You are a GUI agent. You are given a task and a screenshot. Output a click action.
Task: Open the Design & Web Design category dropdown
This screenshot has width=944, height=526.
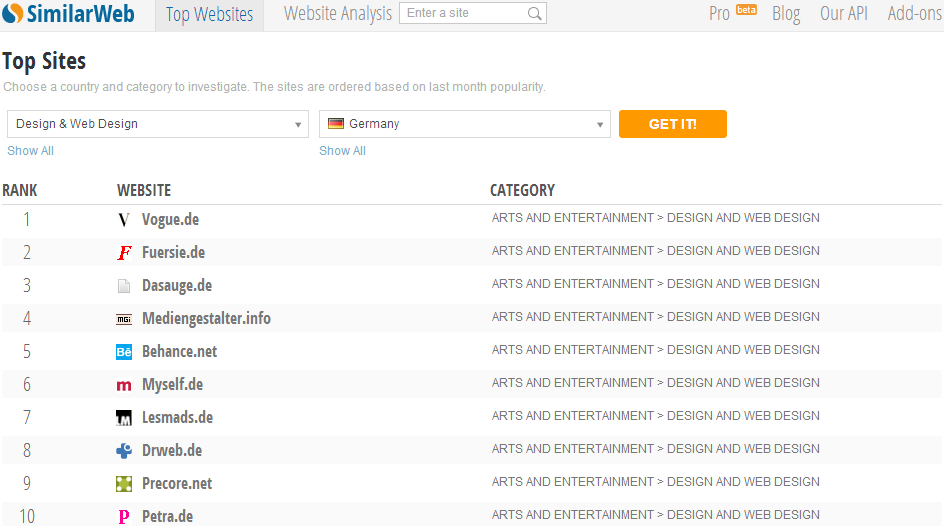pos(158,124)
